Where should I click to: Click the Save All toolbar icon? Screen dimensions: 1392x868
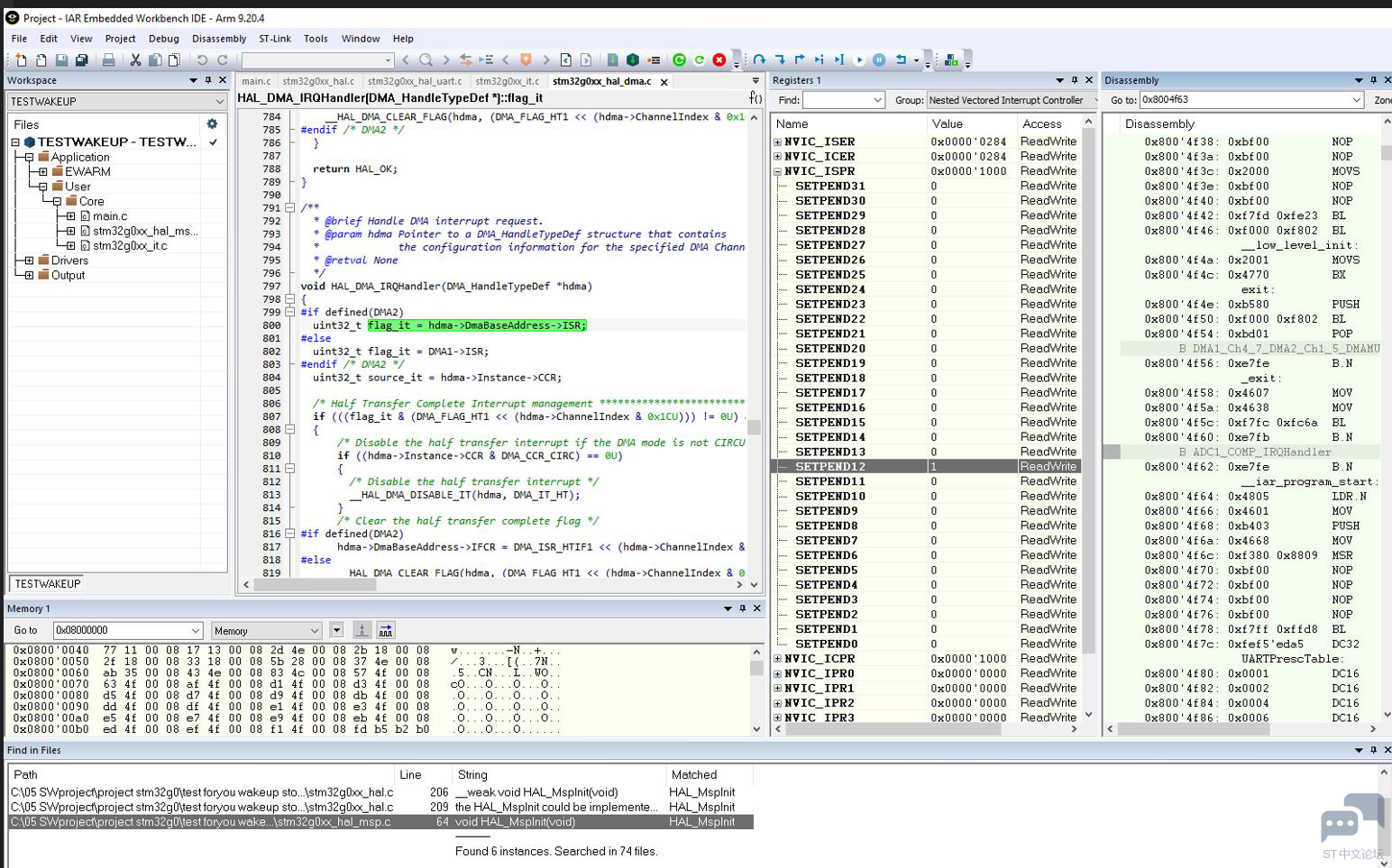(x=81, y=60)
